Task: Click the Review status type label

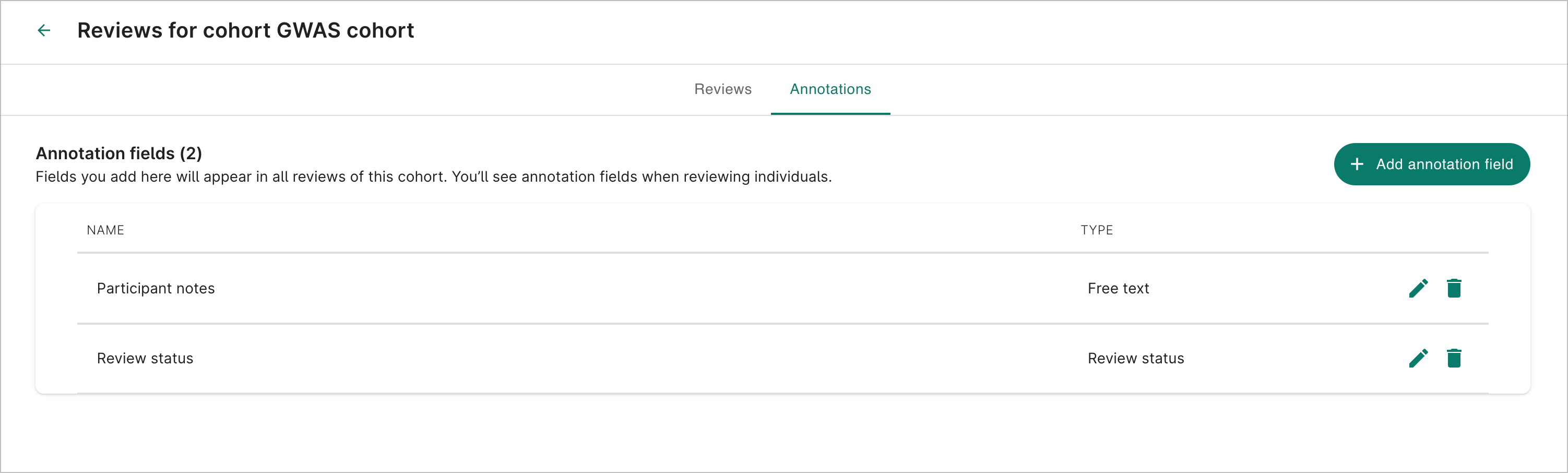Action: coord(1136,358)
